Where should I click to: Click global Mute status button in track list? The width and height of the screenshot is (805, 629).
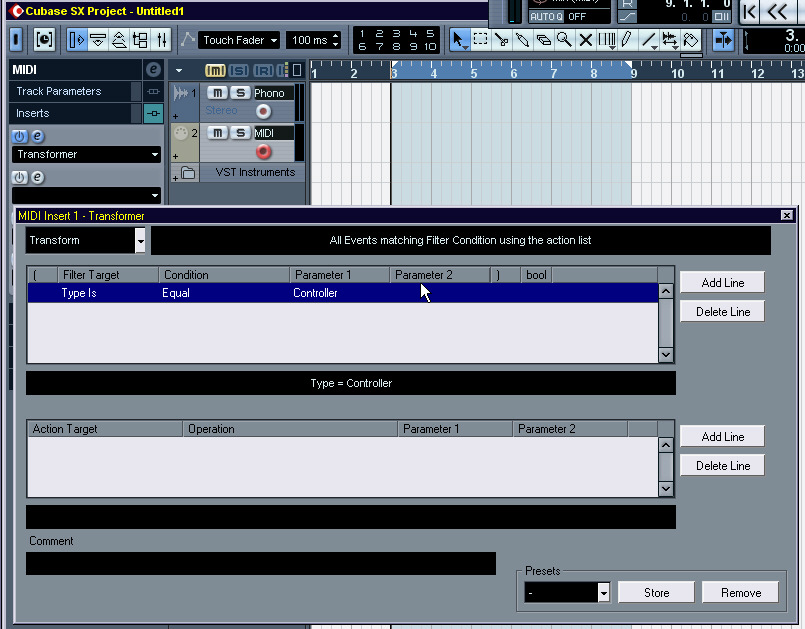tap(215, 70)
